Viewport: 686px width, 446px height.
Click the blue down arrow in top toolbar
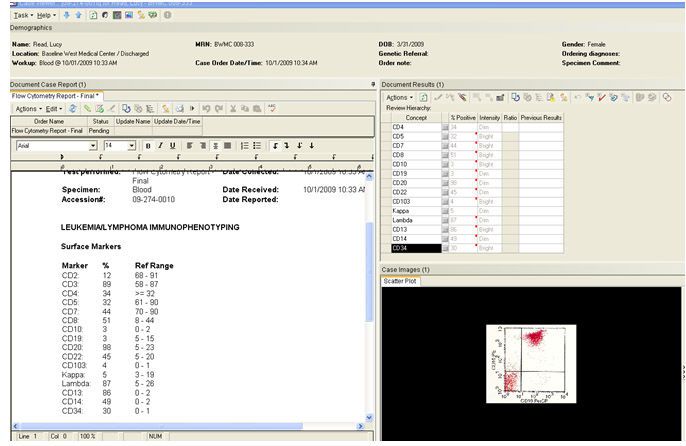[67, 16]
